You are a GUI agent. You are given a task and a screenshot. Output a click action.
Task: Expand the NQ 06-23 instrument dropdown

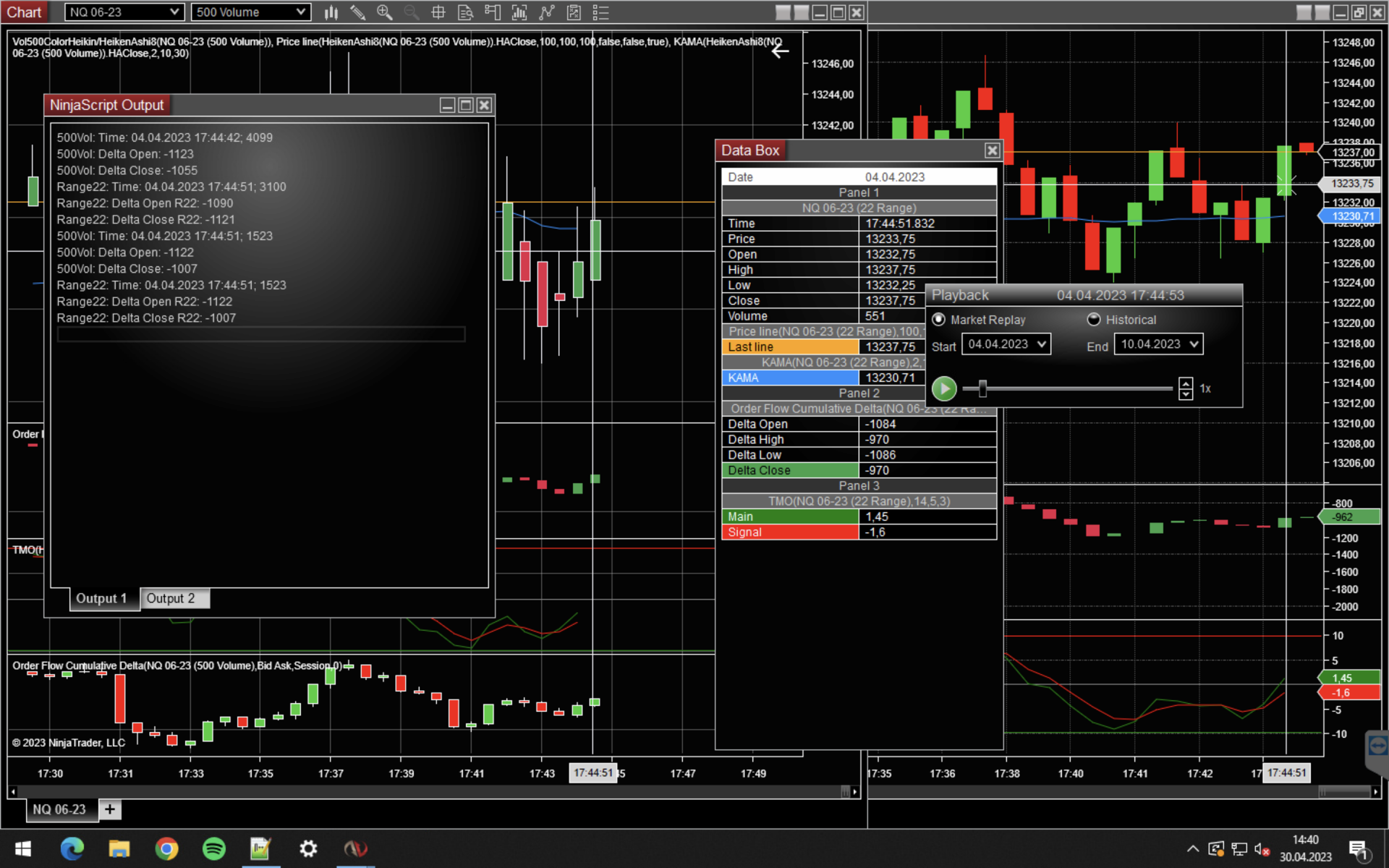coord(174,12)
